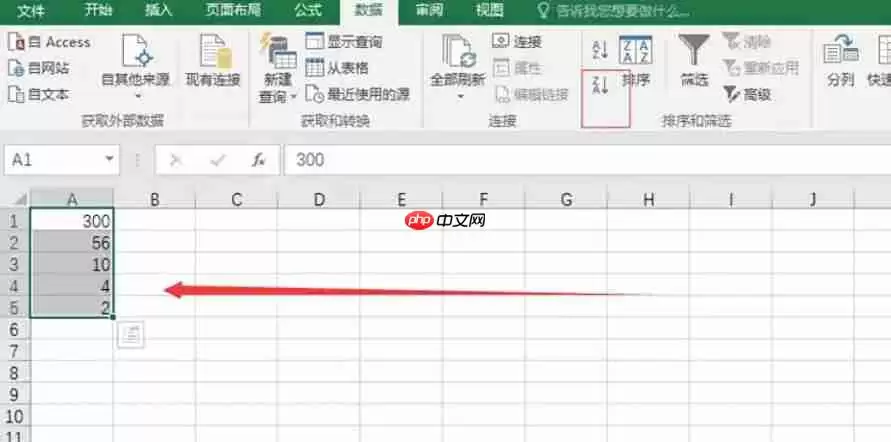Open the 全部刷新 dropdown
The image size is (891, 442).
click(457, 67)
